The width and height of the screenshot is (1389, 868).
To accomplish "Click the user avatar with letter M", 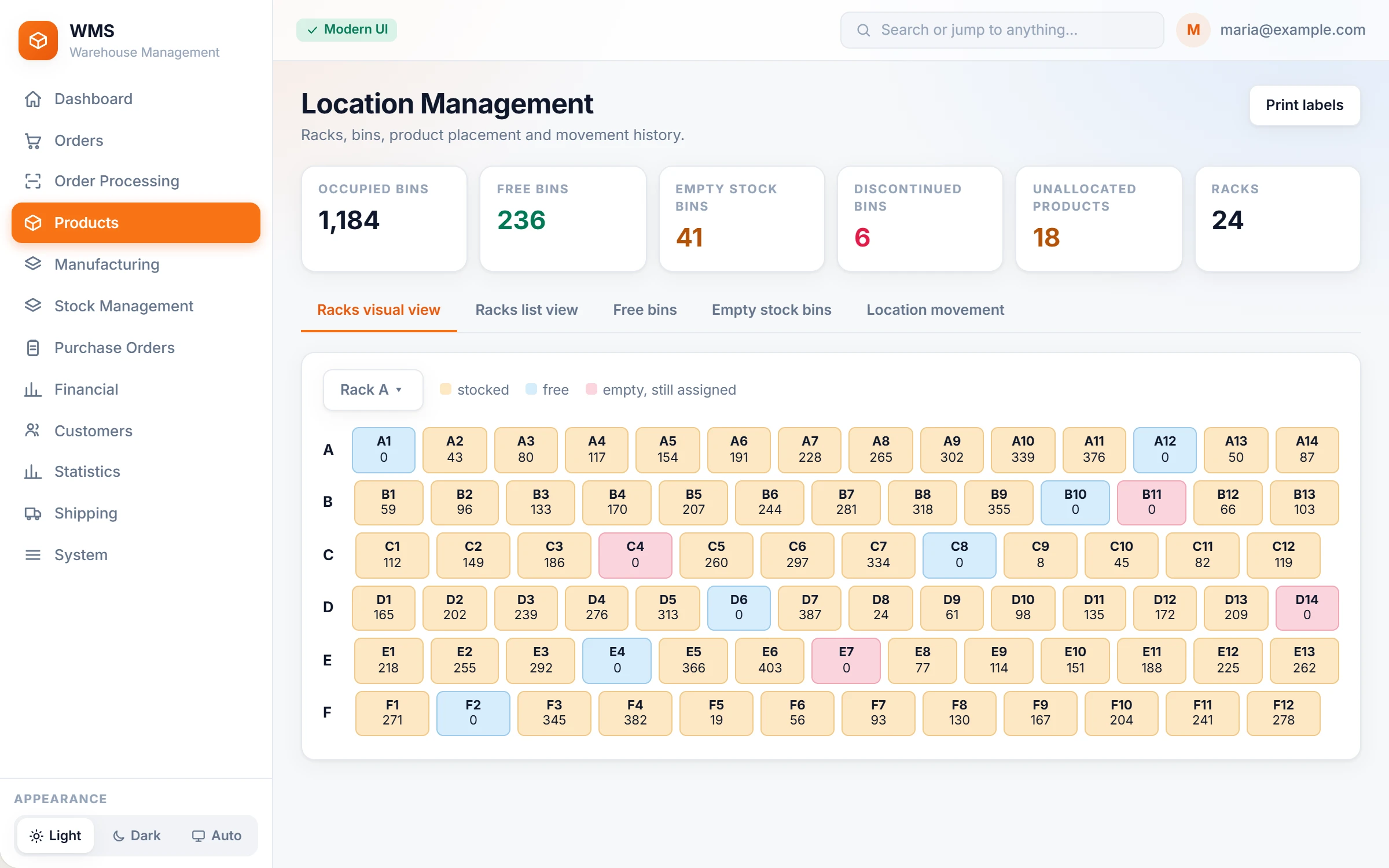I will click(x=1193, y=30).
